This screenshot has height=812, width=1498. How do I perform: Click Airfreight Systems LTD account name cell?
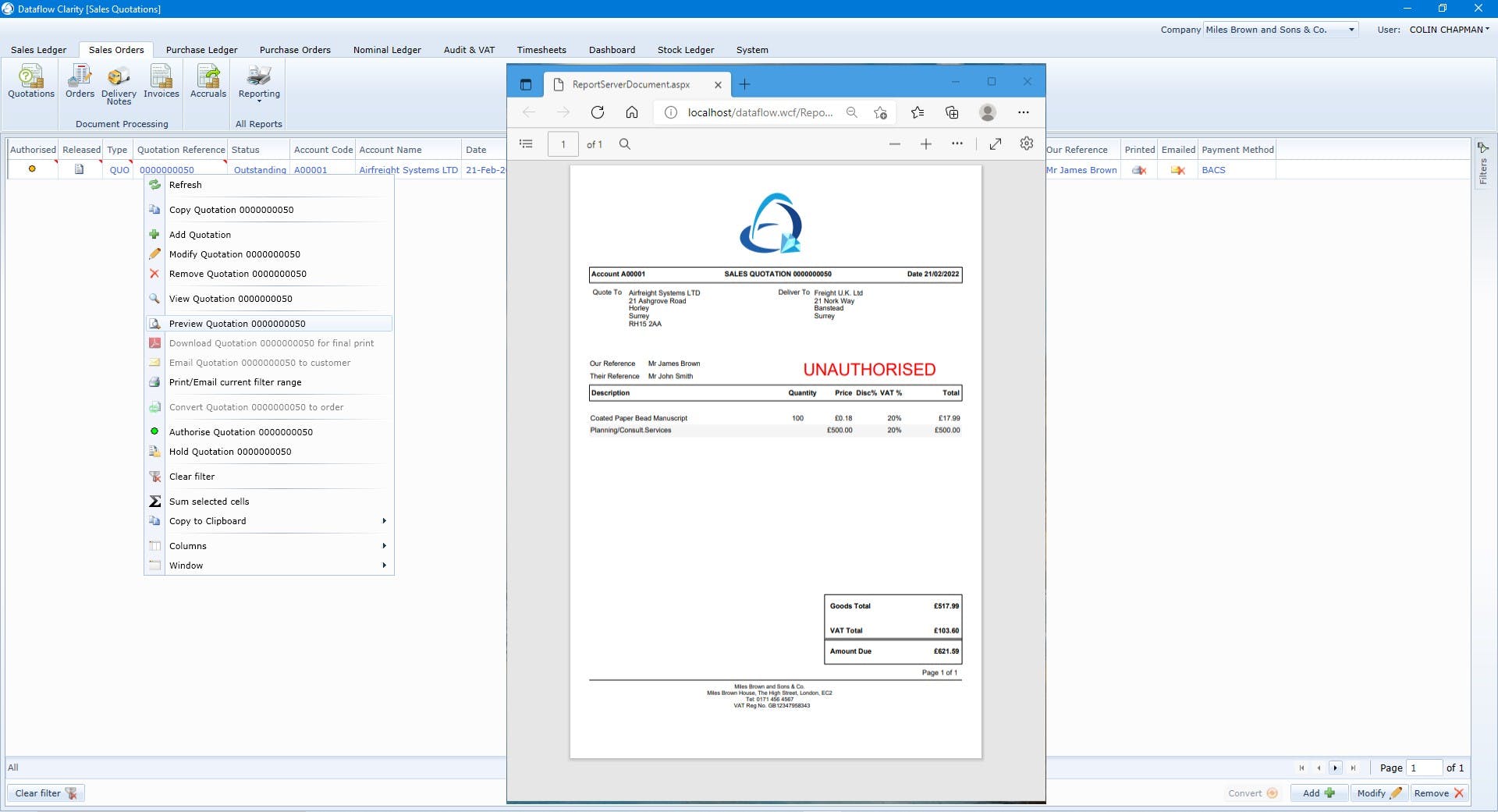click(408, 170)
